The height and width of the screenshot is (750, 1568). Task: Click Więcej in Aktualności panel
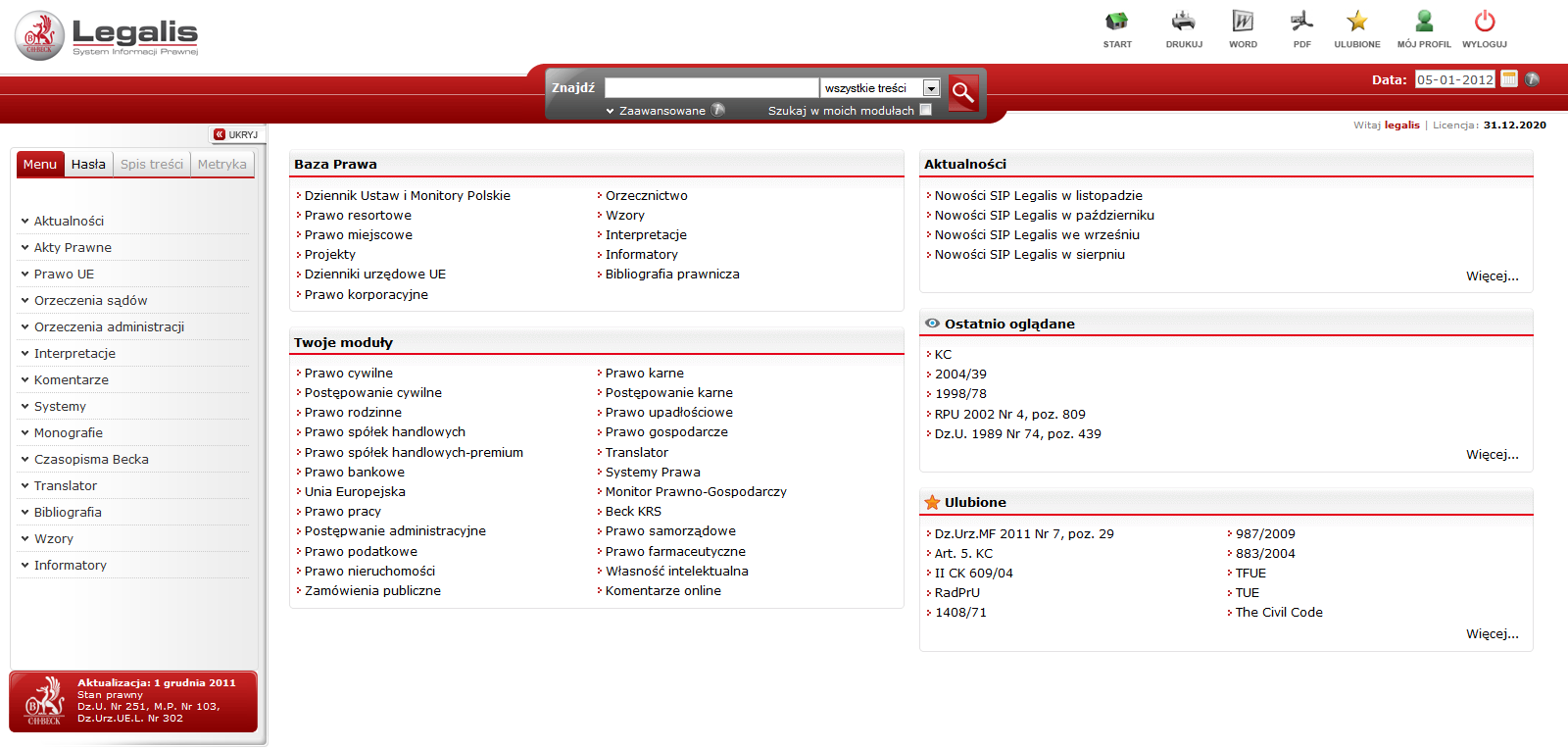[1493, 276]
